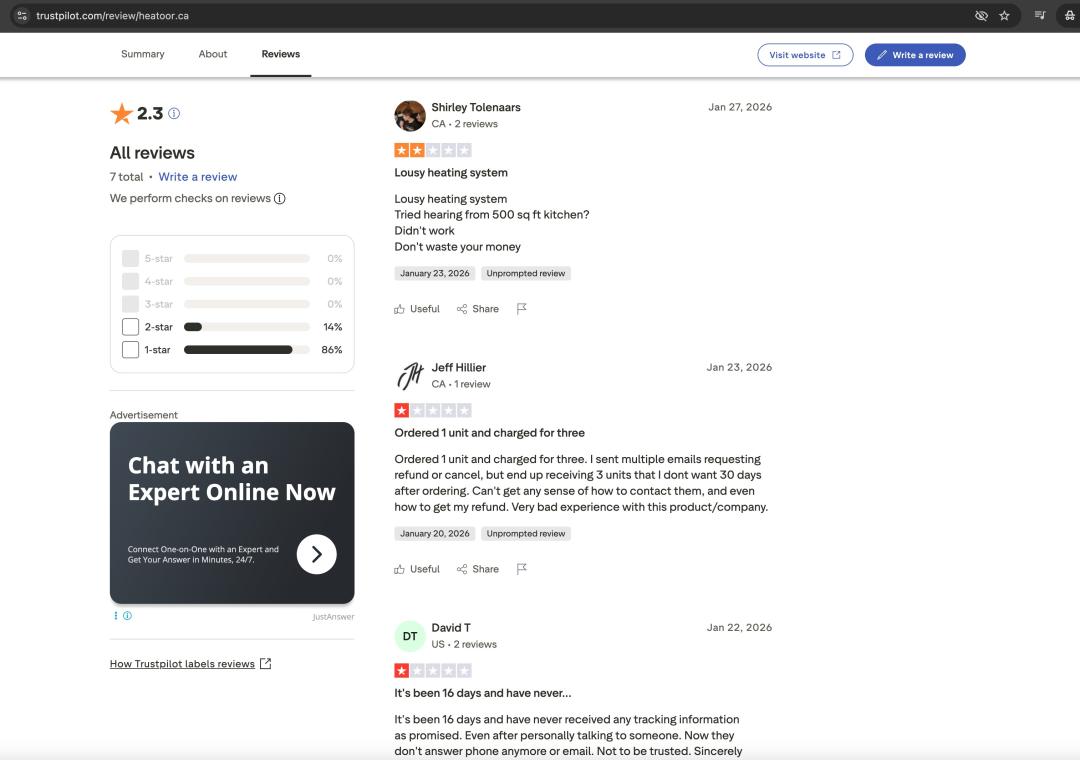Select the Reviews tab

280,54
